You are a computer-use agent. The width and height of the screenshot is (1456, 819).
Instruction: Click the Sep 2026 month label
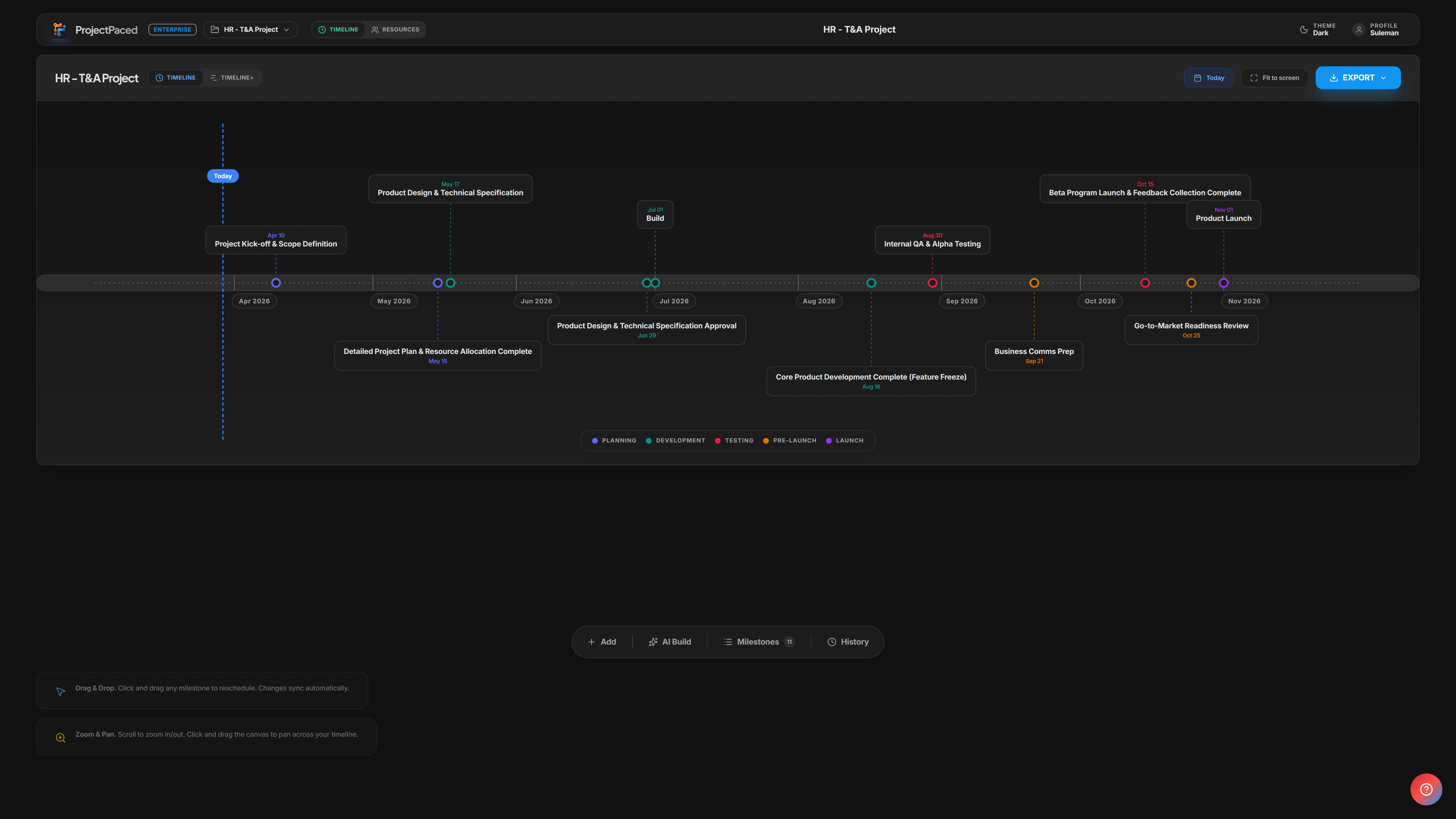(x=962, y=301)
